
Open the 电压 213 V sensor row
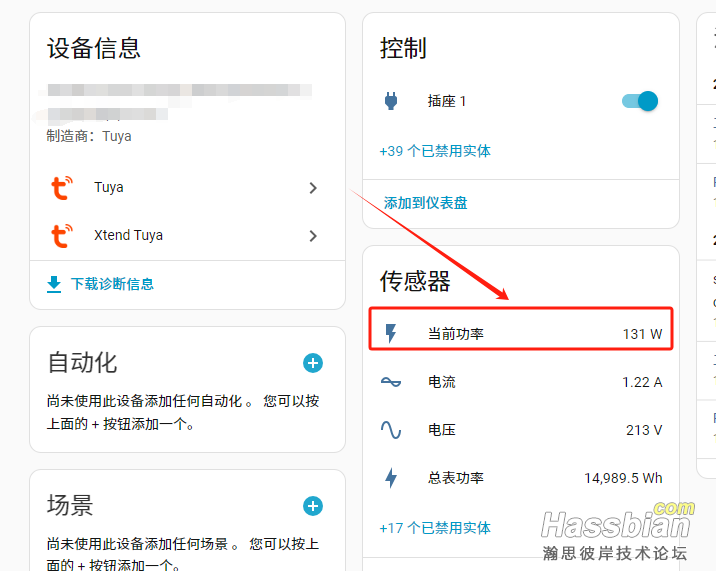point(520,430)
